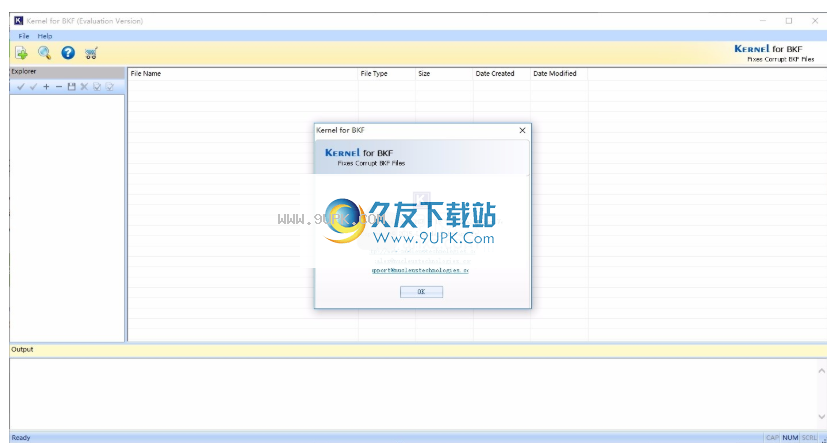Viewport: 827px width, 443px height.
Task: Minimize the Kernel for BKF main window
Action: tap(763, 21)
